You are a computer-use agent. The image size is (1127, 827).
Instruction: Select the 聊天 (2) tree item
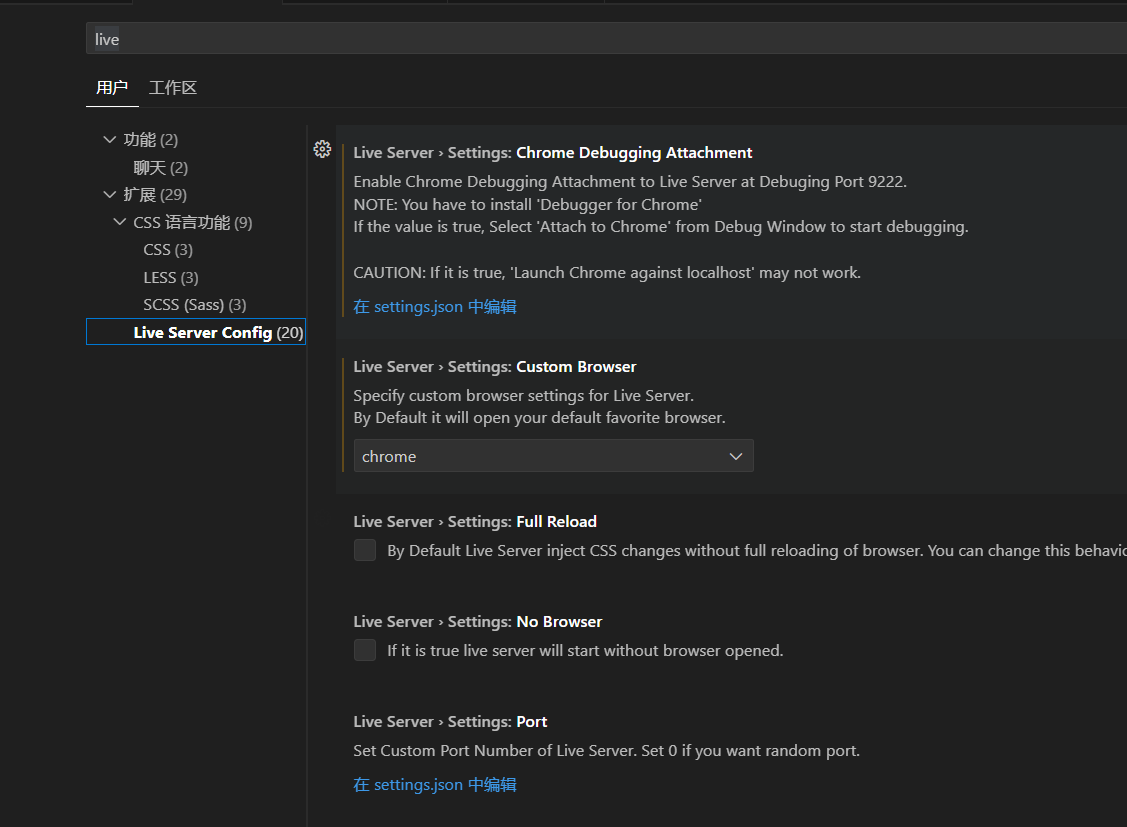(161, 168)
